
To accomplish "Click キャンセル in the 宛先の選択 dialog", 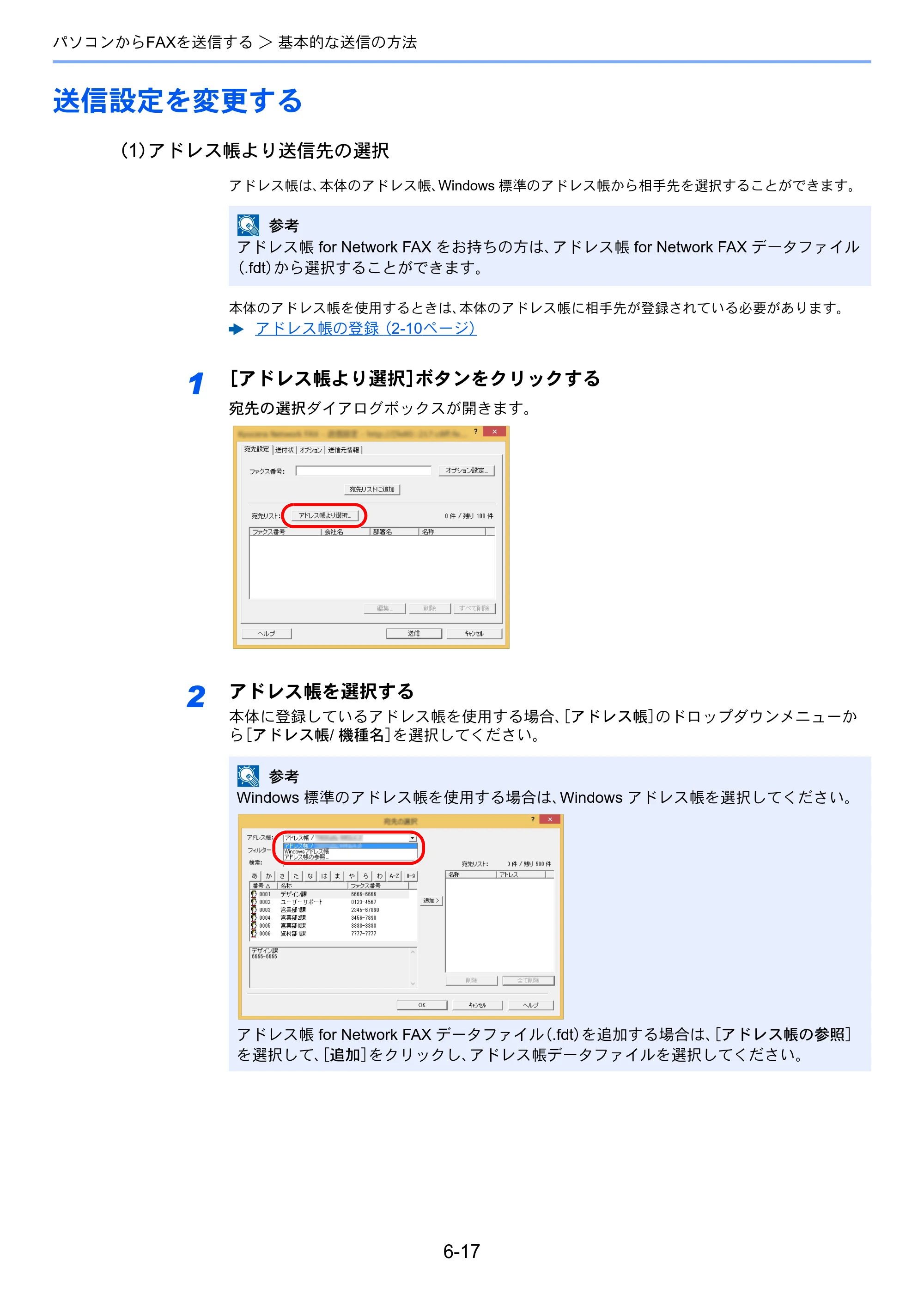I will pos(478,1006).
